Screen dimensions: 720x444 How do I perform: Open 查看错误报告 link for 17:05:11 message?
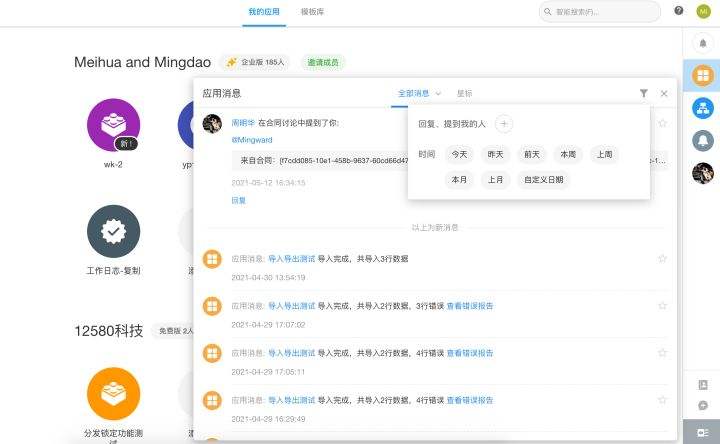470,353
